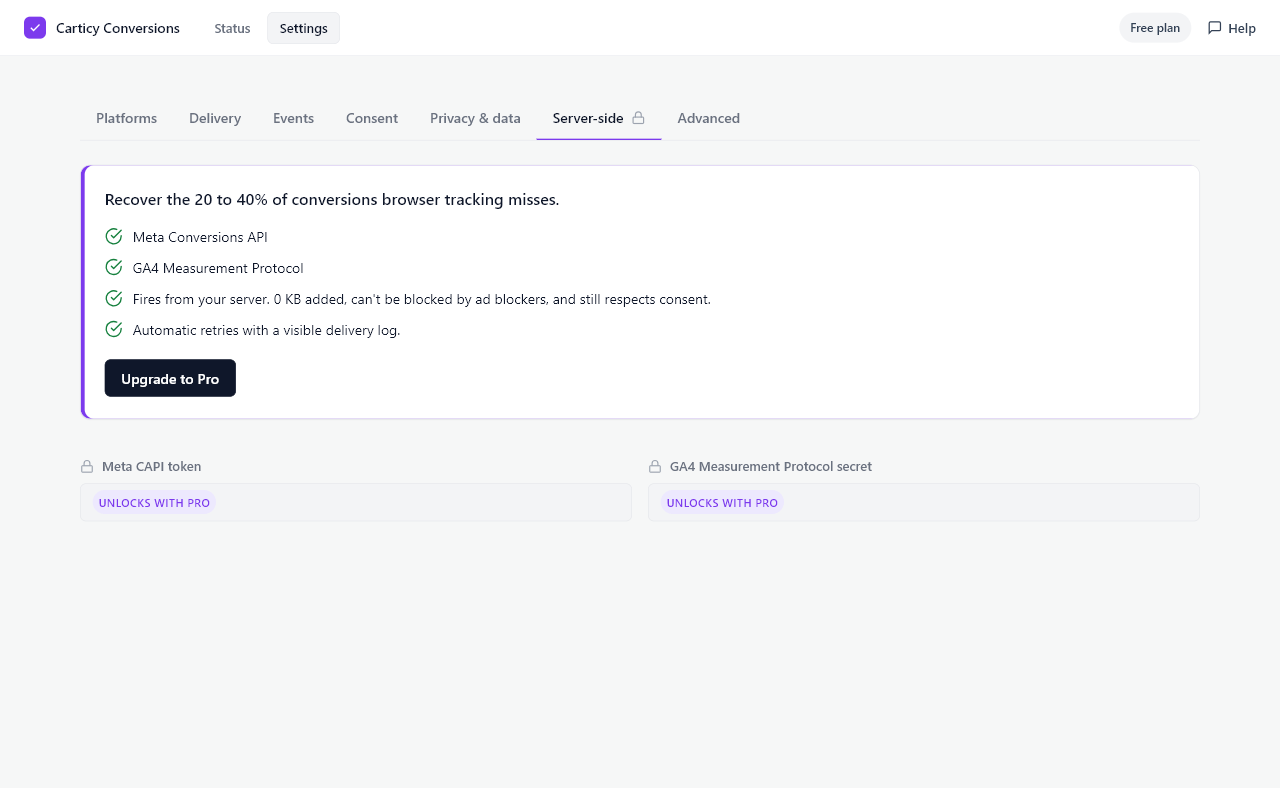Click the Help chat bubble icon

click(x=1215, y=28)
